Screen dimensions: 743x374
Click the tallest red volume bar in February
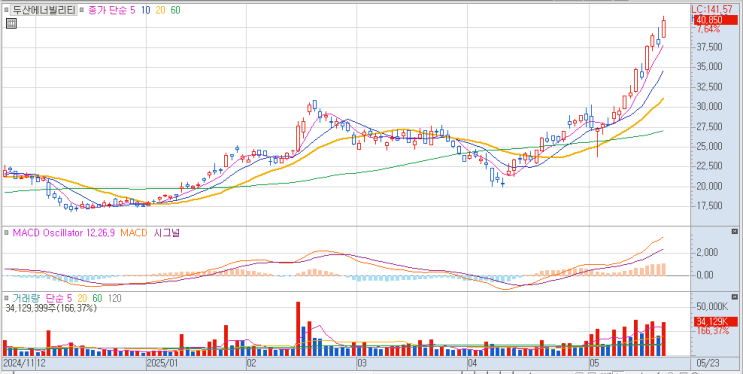coord(298,328)
